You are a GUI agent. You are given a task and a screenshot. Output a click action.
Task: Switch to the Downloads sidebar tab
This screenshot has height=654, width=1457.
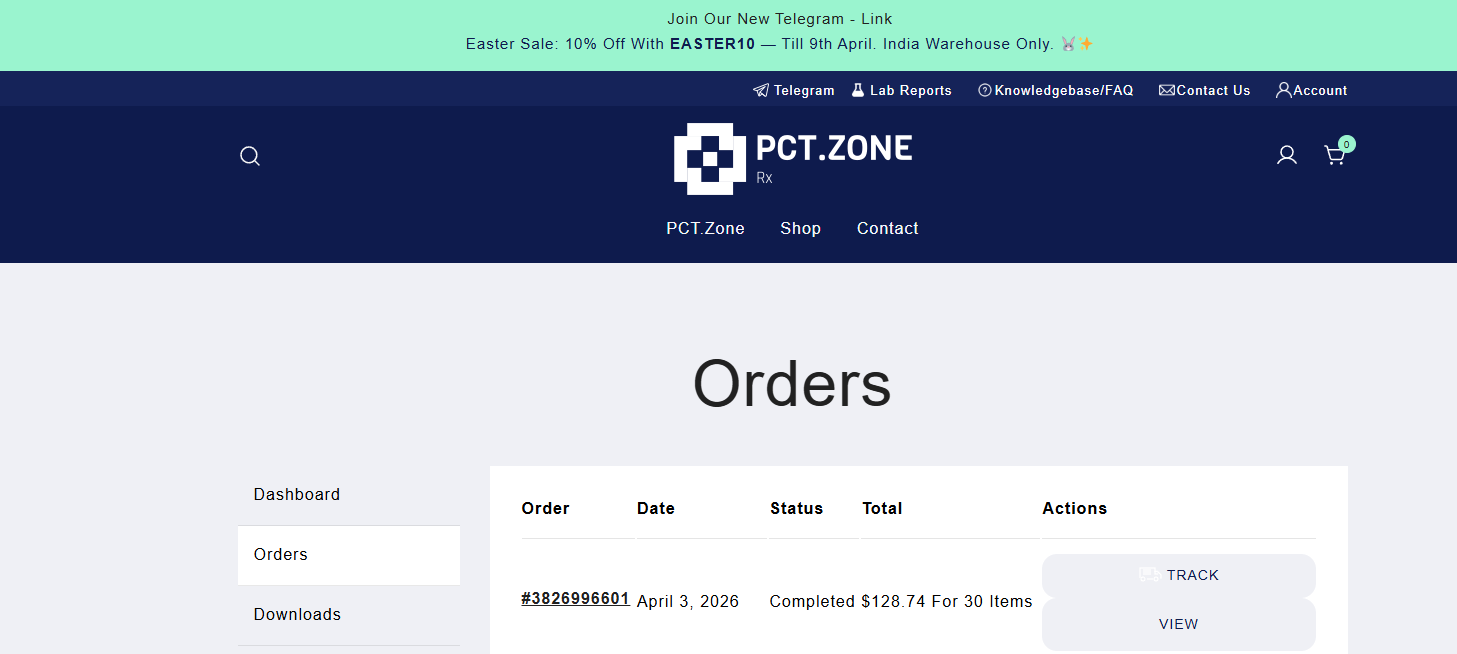point(297,614)
